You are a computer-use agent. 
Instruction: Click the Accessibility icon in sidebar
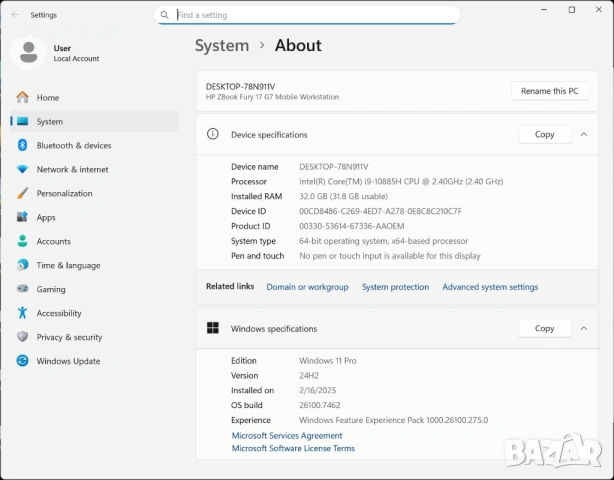22,313
